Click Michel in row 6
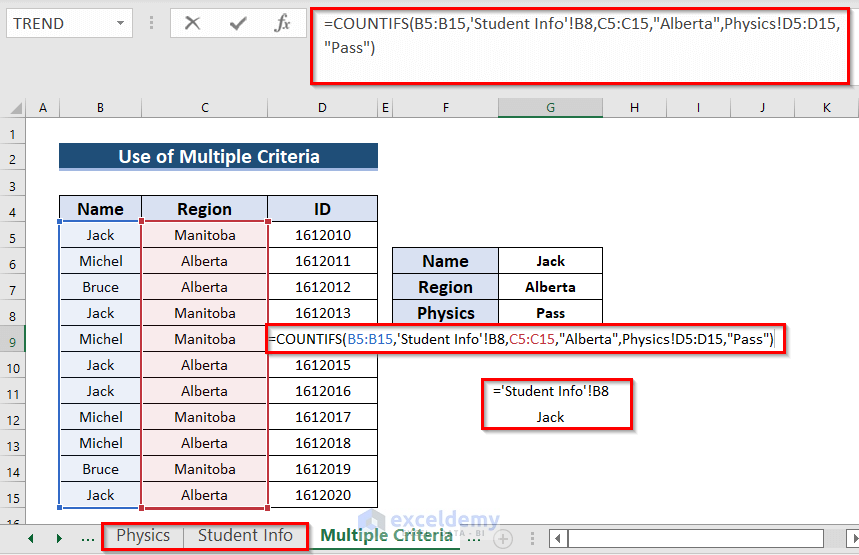859x555 pixels. (100, 261)
